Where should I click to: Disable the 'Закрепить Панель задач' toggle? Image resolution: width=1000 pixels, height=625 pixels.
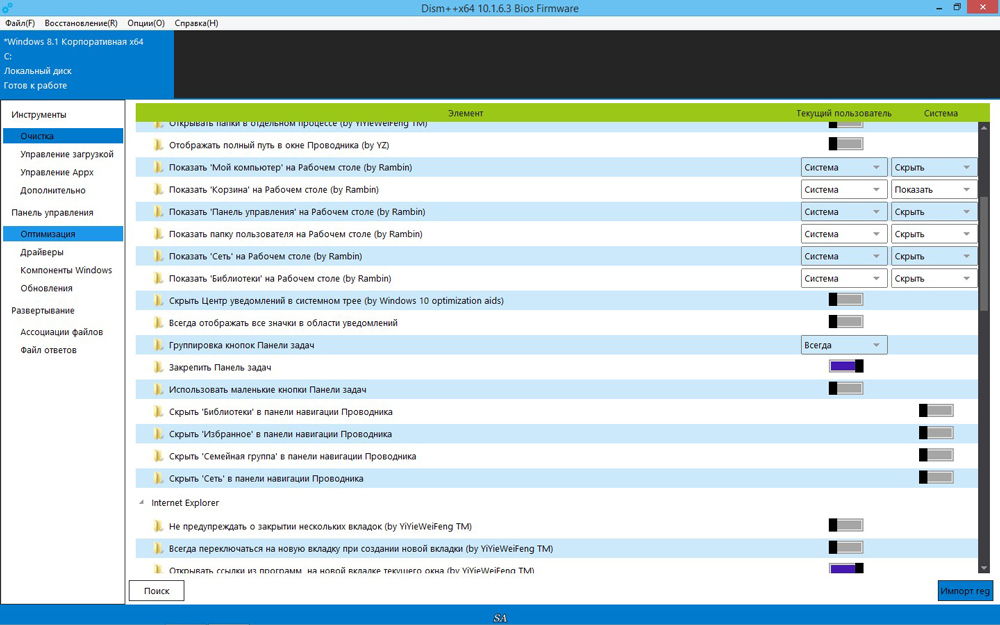(846, 366)
